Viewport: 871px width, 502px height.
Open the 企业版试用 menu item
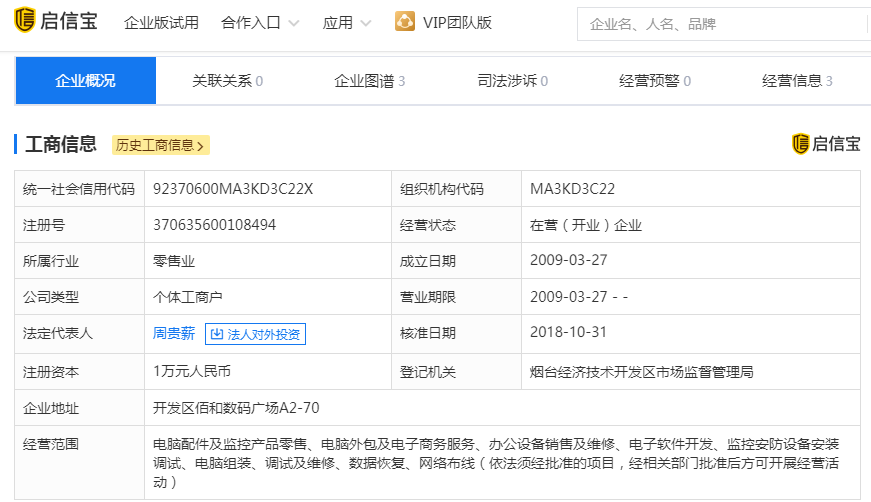[x=161, y=23]
